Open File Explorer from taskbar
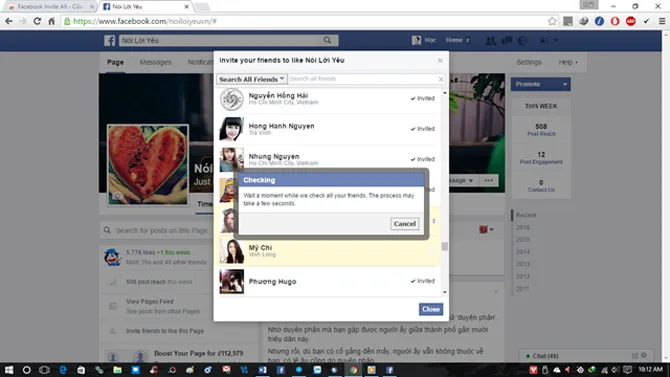 click(117, 370)
